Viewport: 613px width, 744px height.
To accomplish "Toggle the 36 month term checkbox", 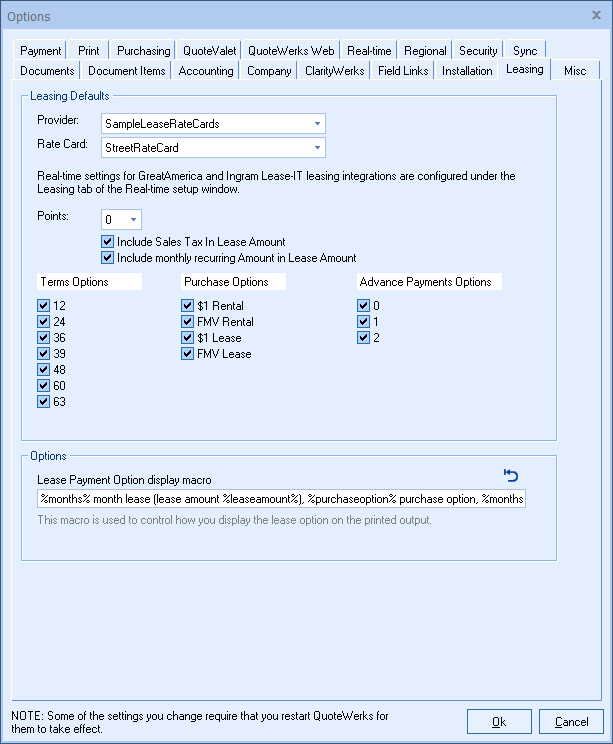I will point(43,338).
